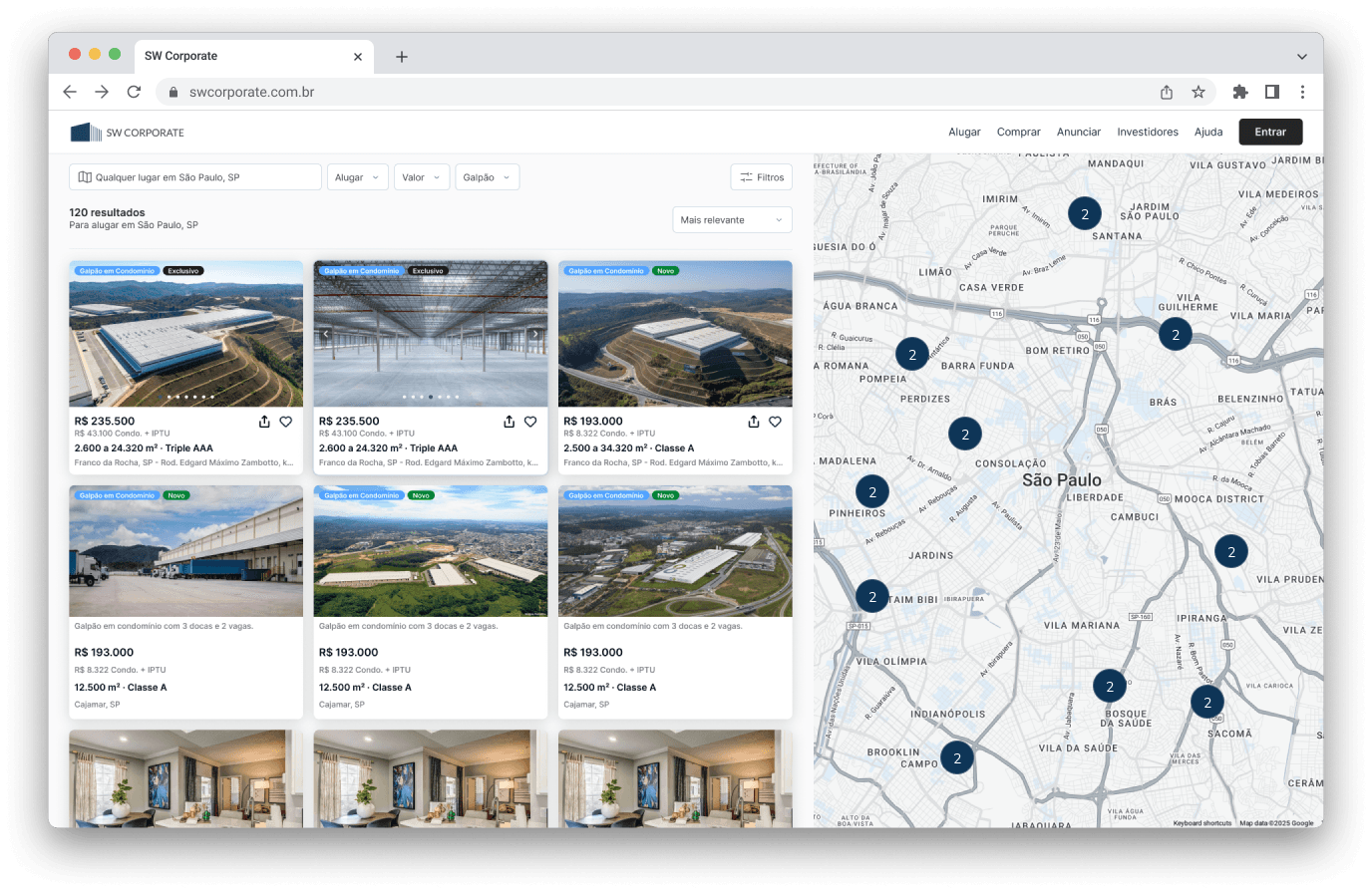The image size is (1372, 892).
Task: Click SW Corporate logo
Action: coord(128,133)
